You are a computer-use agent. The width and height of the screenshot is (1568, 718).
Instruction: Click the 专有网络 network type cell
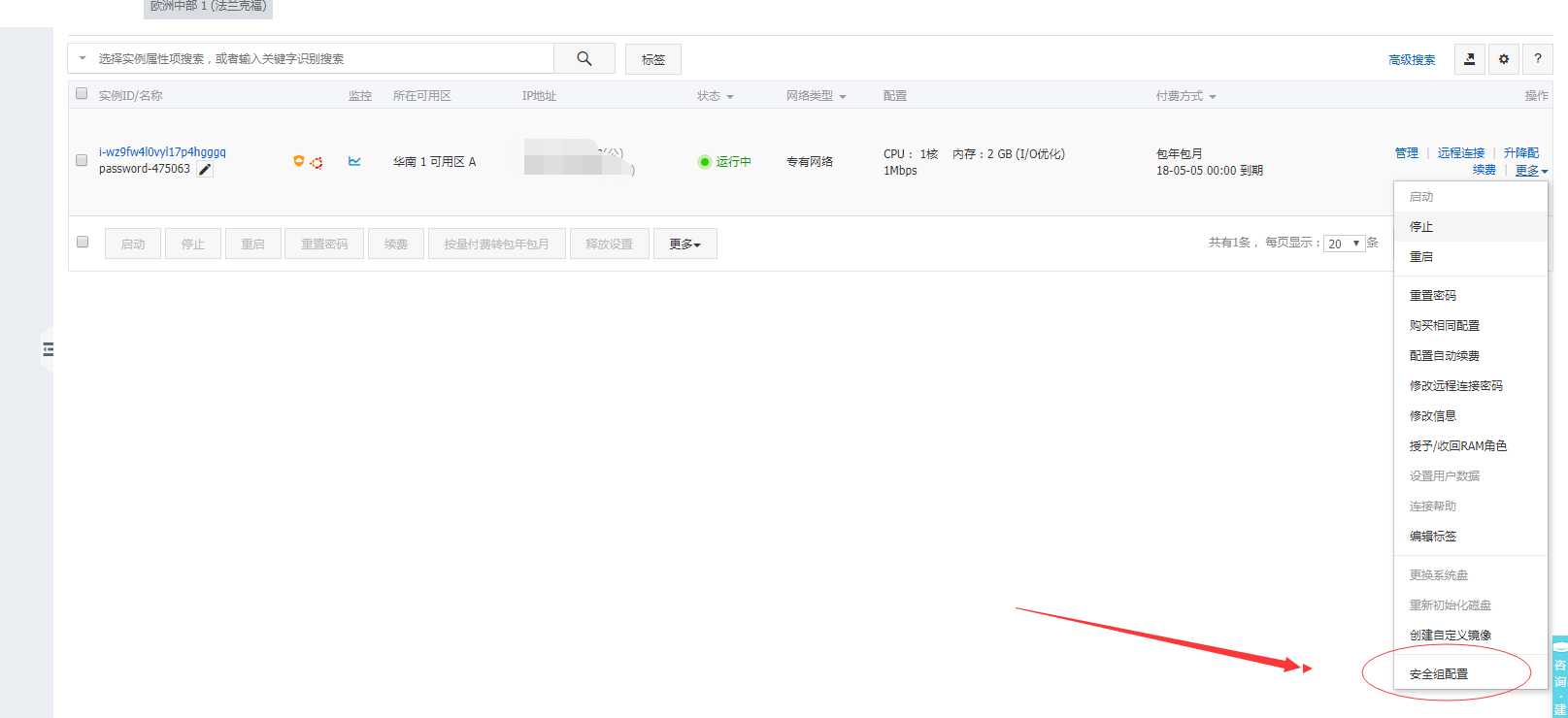tap(810, 162)
